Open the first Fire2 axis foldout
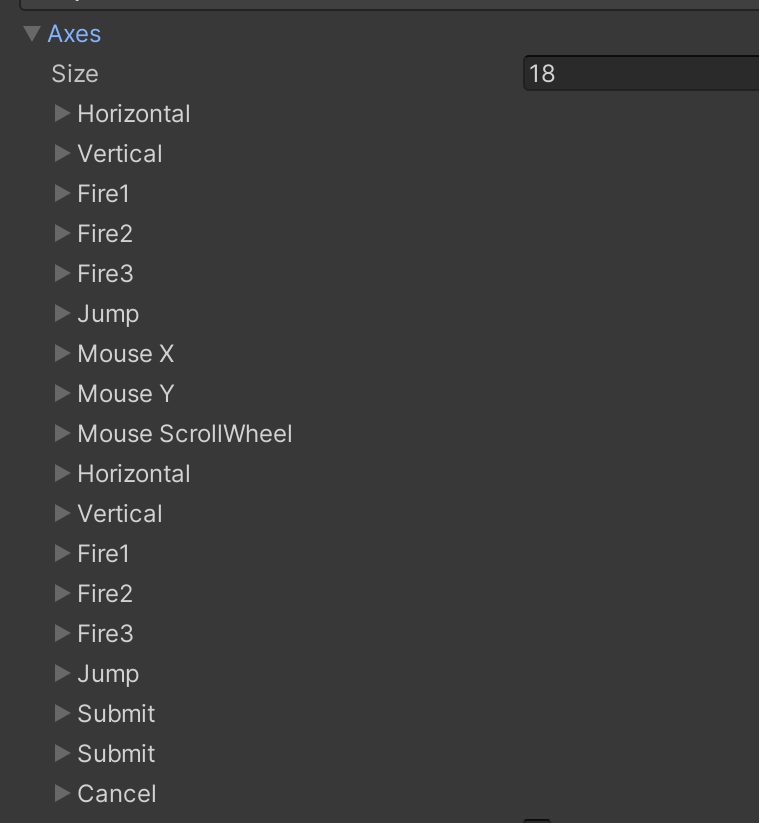This screenshot has width=759, height=823. pyautogui.click(x=63, y=234)
